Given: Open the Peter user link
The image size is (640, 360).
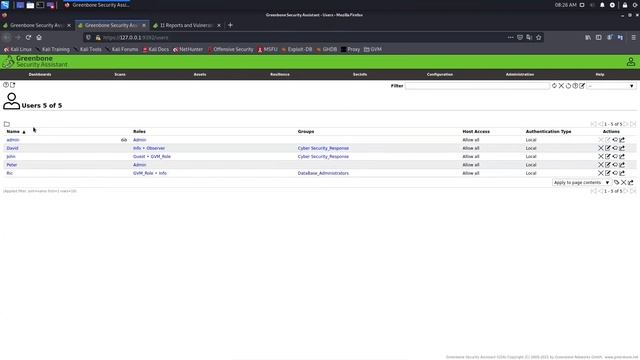Looking at the screenshot, I should 12,165.
